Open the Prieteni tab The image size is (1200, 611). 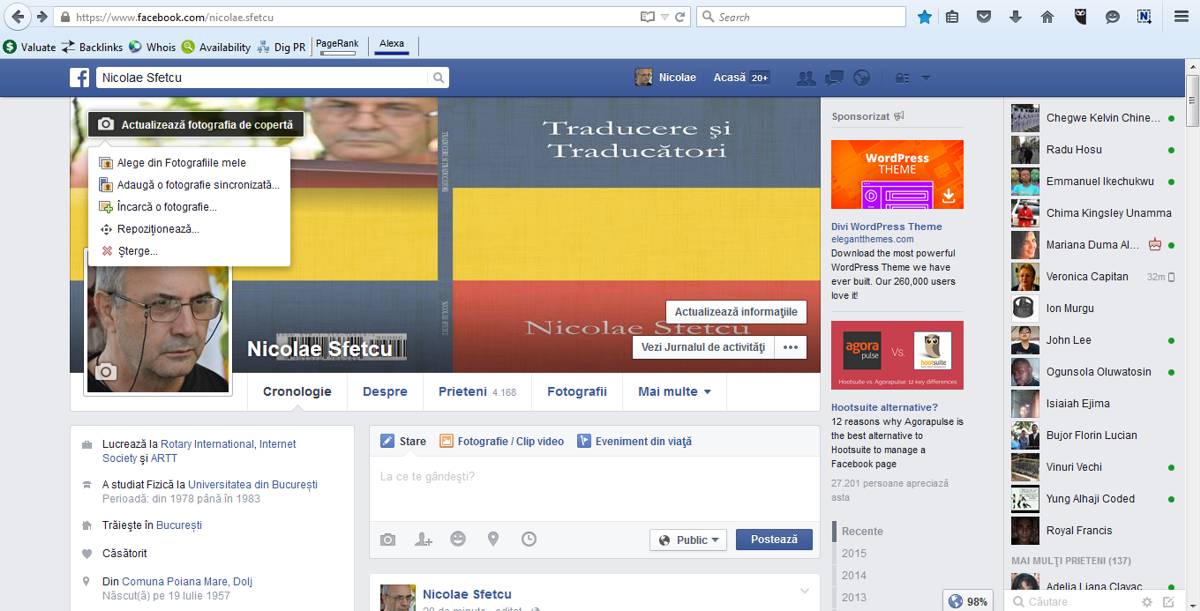point(477,392)
